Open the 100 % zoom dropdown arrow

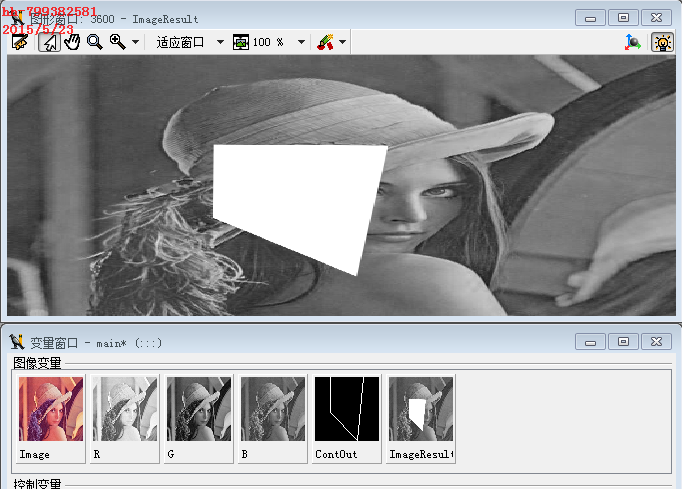tap(301, 42)
